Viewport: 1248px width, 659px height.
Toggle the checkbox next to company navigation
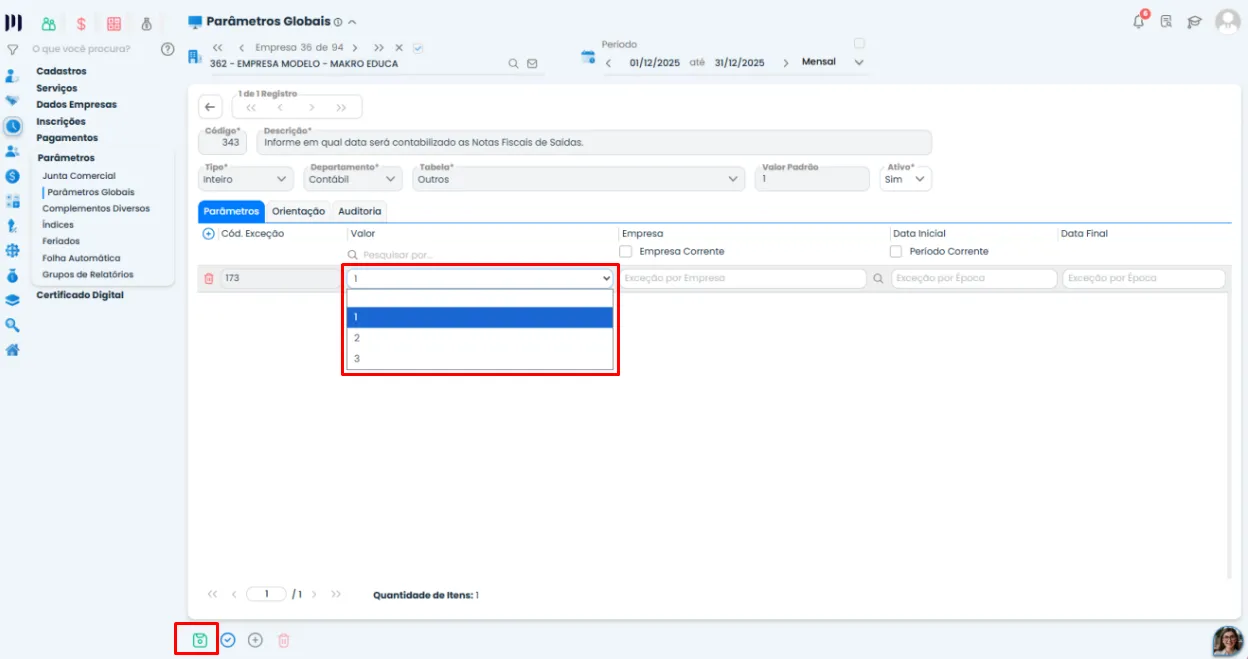pyautogui.click(x=418, y=47)
